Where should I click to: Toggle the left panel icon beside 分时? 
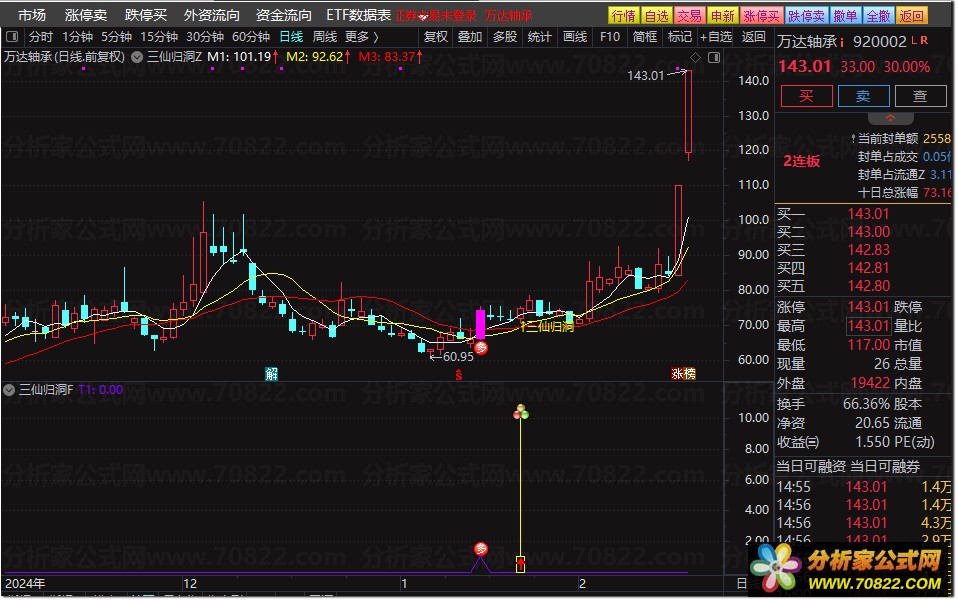[x=12, y=37]
